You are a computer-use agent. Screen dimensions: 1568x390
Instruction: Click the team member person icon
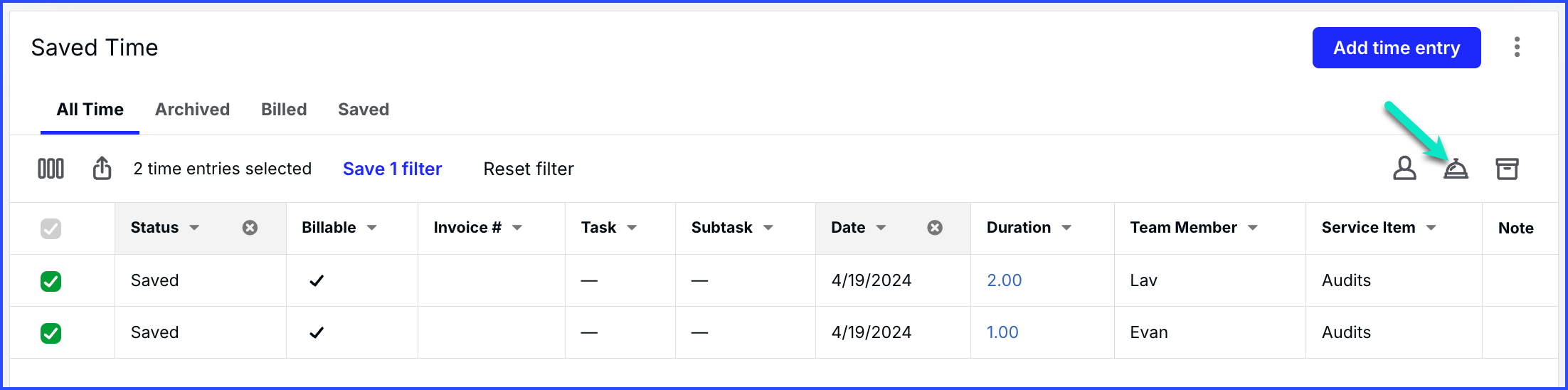click(x=1404, y=169)
